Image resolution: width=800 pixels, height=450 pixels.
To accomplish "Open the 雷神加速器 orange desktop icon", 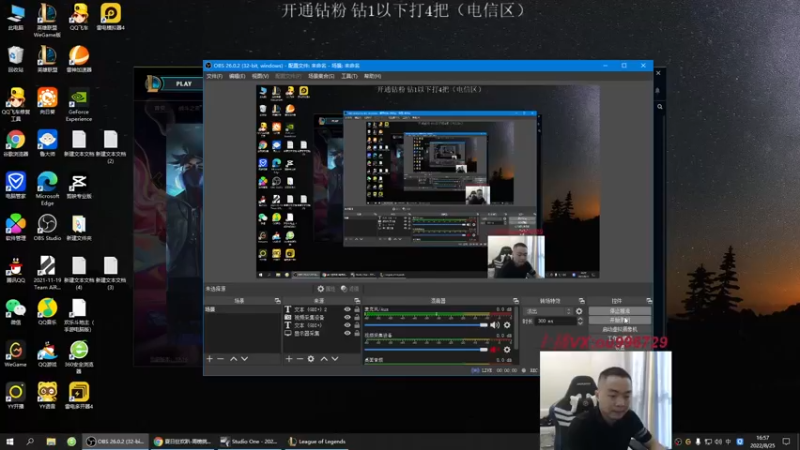I will point(79,59).
